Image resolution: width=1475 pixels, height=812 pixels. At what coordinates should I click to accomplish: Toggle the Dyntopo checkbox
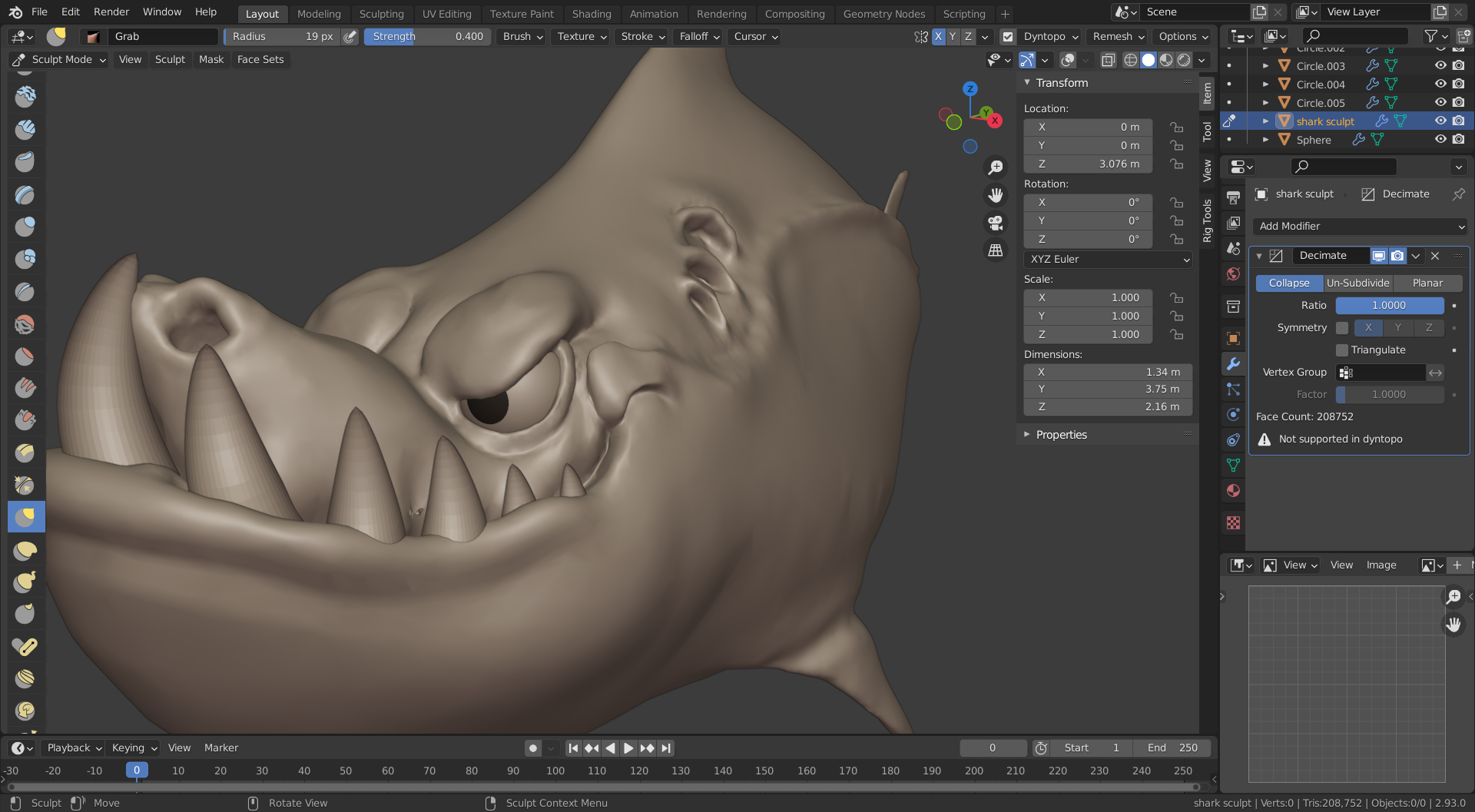point(1008,37)
